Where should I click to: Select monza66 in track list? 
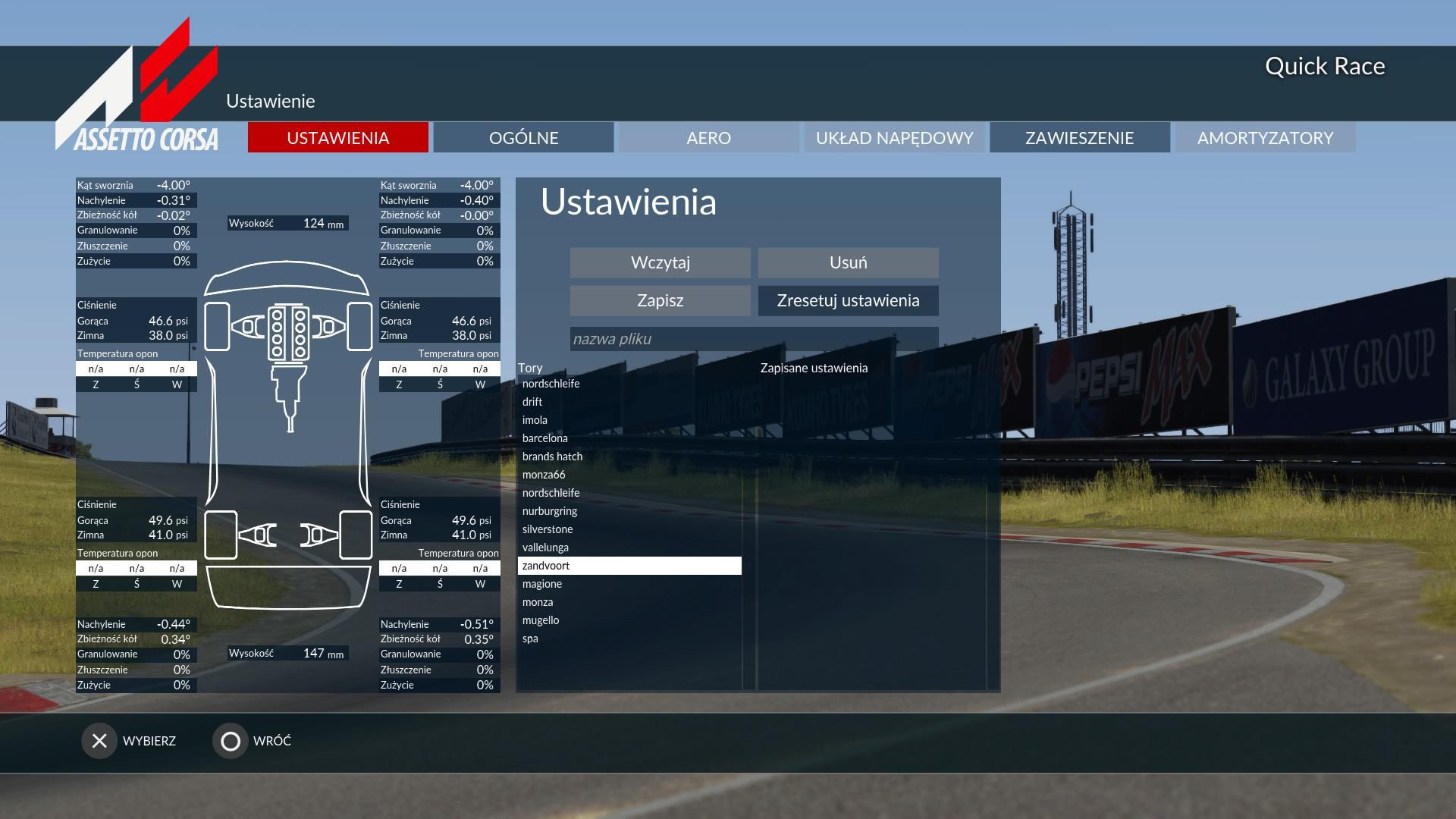pos(629,475)
